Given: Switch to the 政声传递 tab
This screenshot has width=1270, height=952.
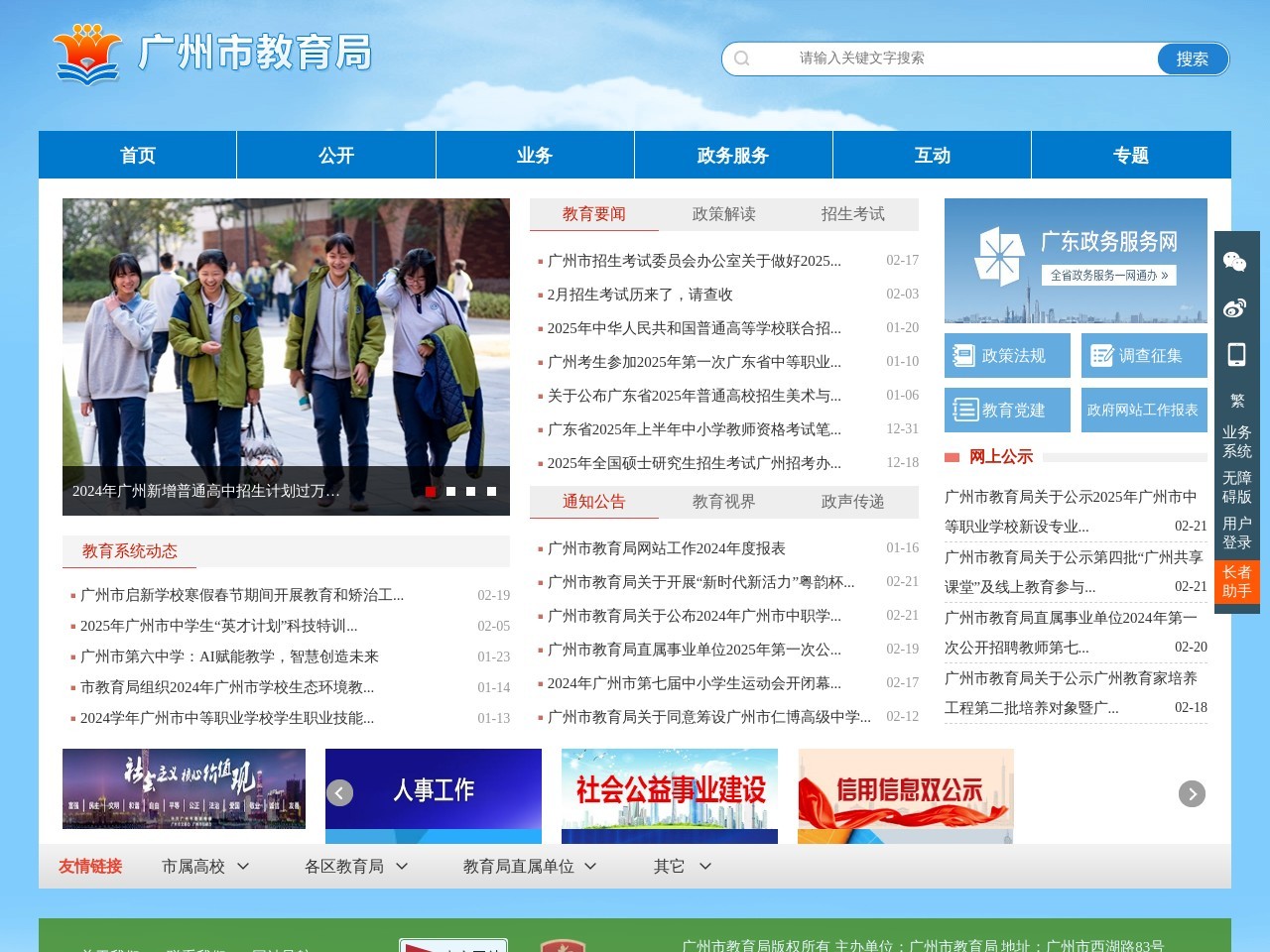Looking at the screenshot, I should click(852, 502).
